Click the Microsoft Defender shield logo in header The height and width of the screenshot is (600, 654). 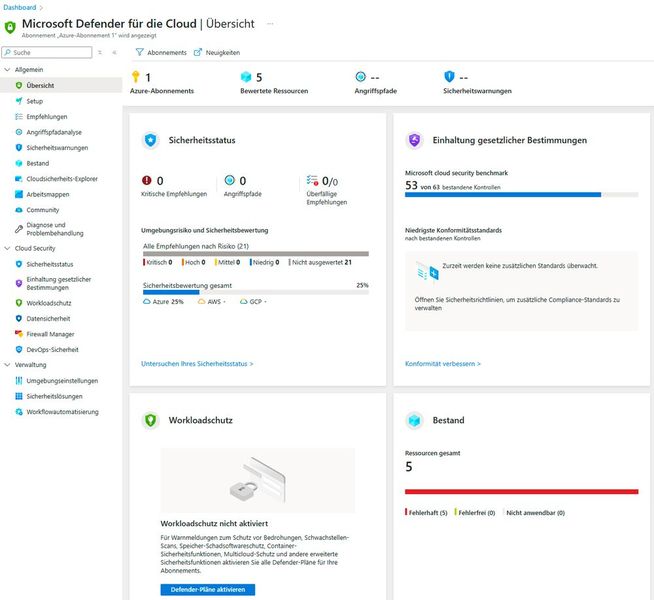10,28
